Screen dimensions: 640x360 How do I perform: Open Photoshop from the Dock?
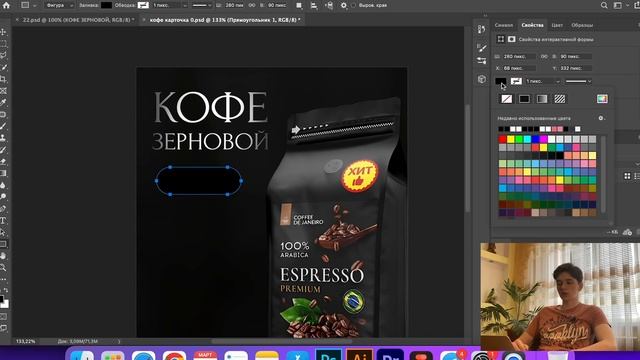pyautogui.click(x=329, y=355)
